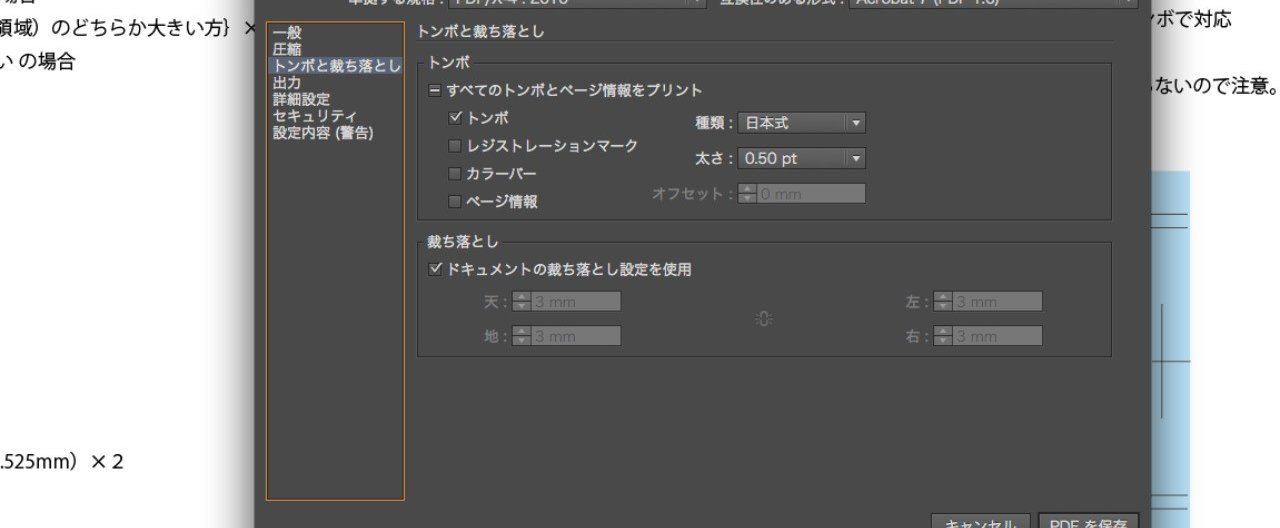
Task: Select トンボと裁ち落とし in the list
Action: coord(336,66)
